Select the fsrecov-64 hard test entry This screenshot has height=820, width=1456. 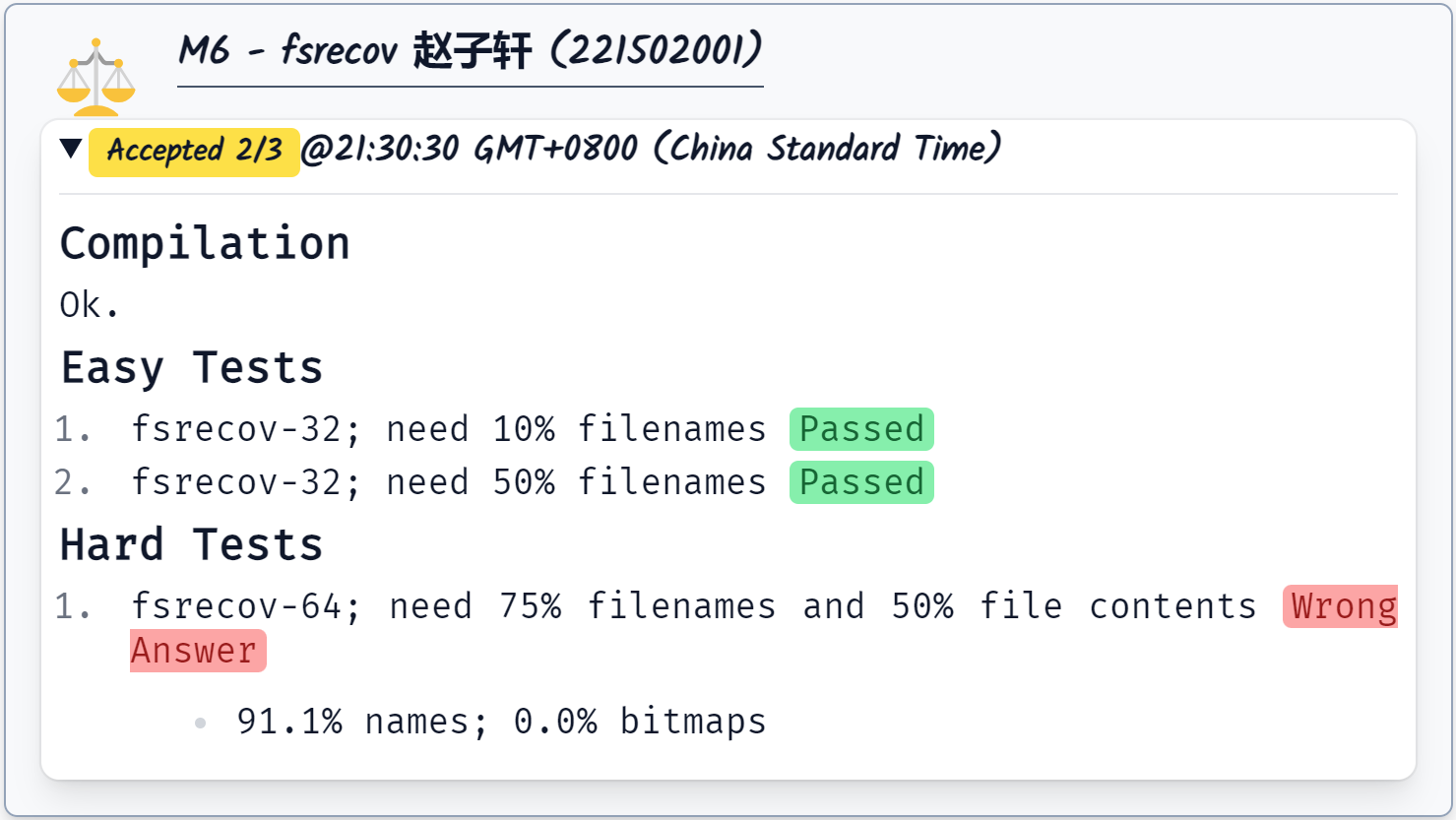pos(693,606)
